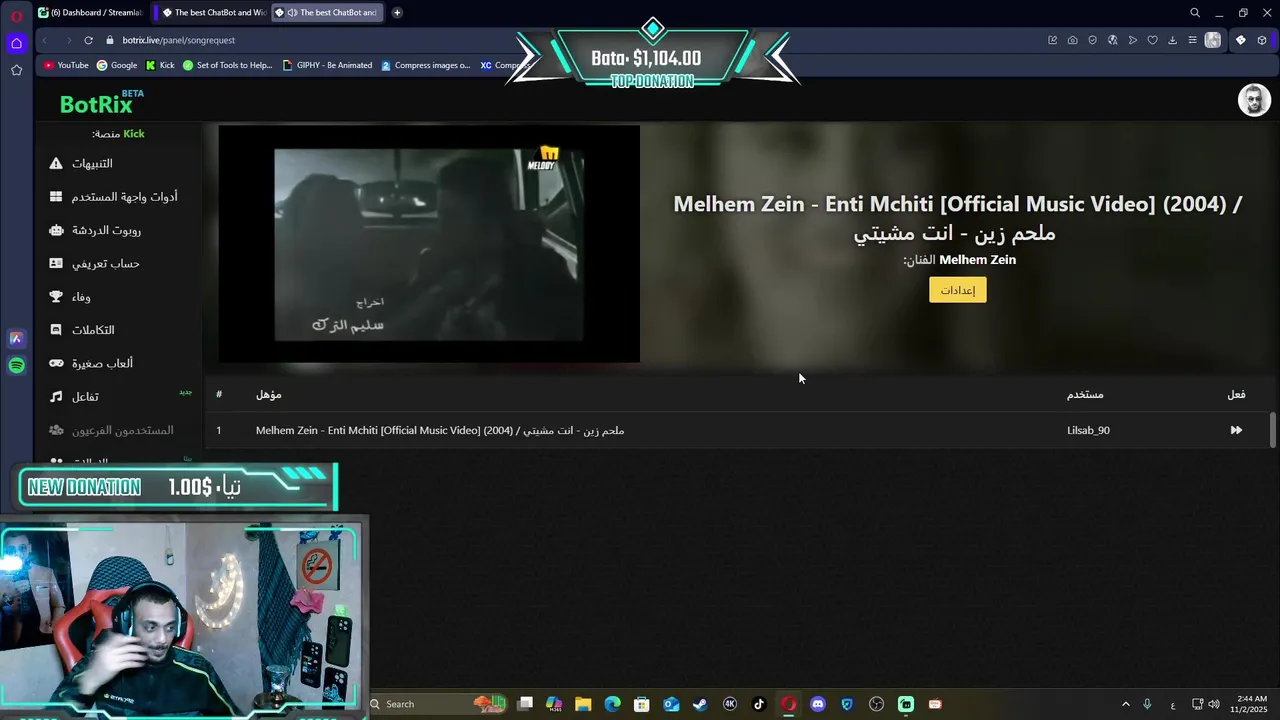The width and height of the screenshot is (1280, 720).
Task: Click the green Kick platform label
Action: tap(133, 134)
